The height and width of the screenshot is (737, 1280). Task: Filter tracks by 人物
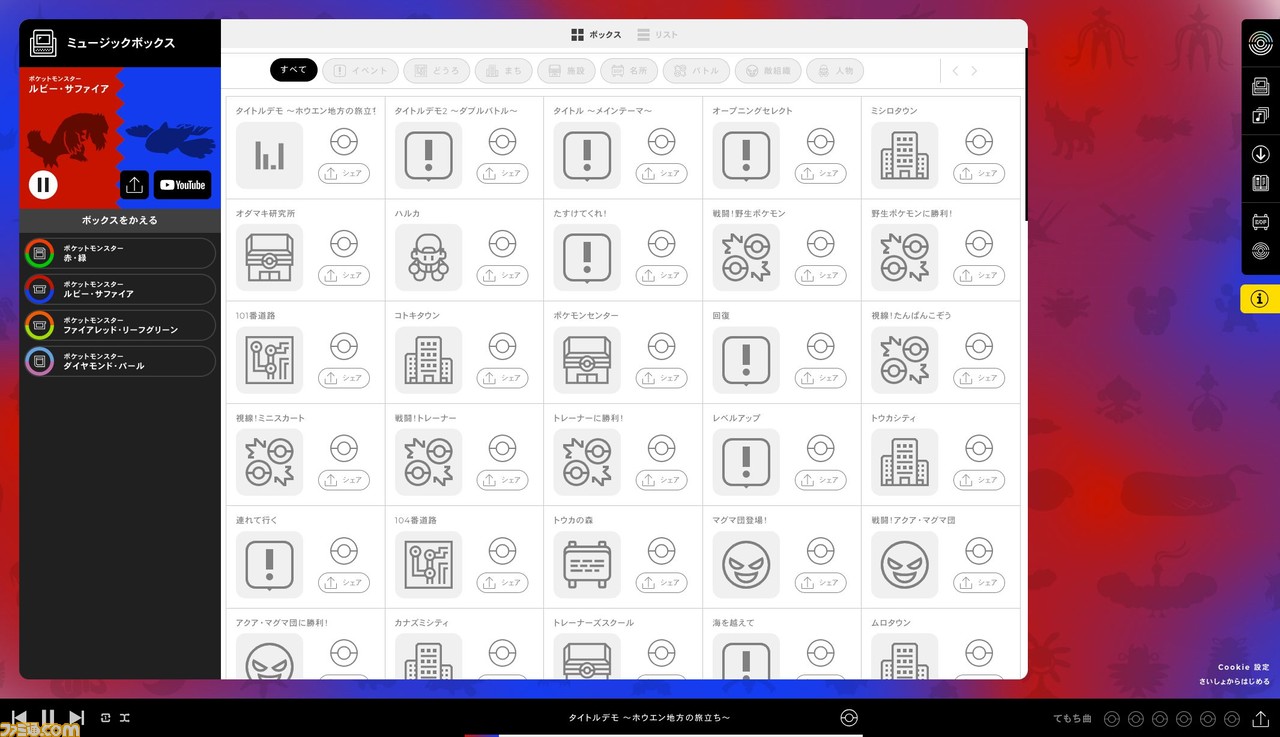835,71
